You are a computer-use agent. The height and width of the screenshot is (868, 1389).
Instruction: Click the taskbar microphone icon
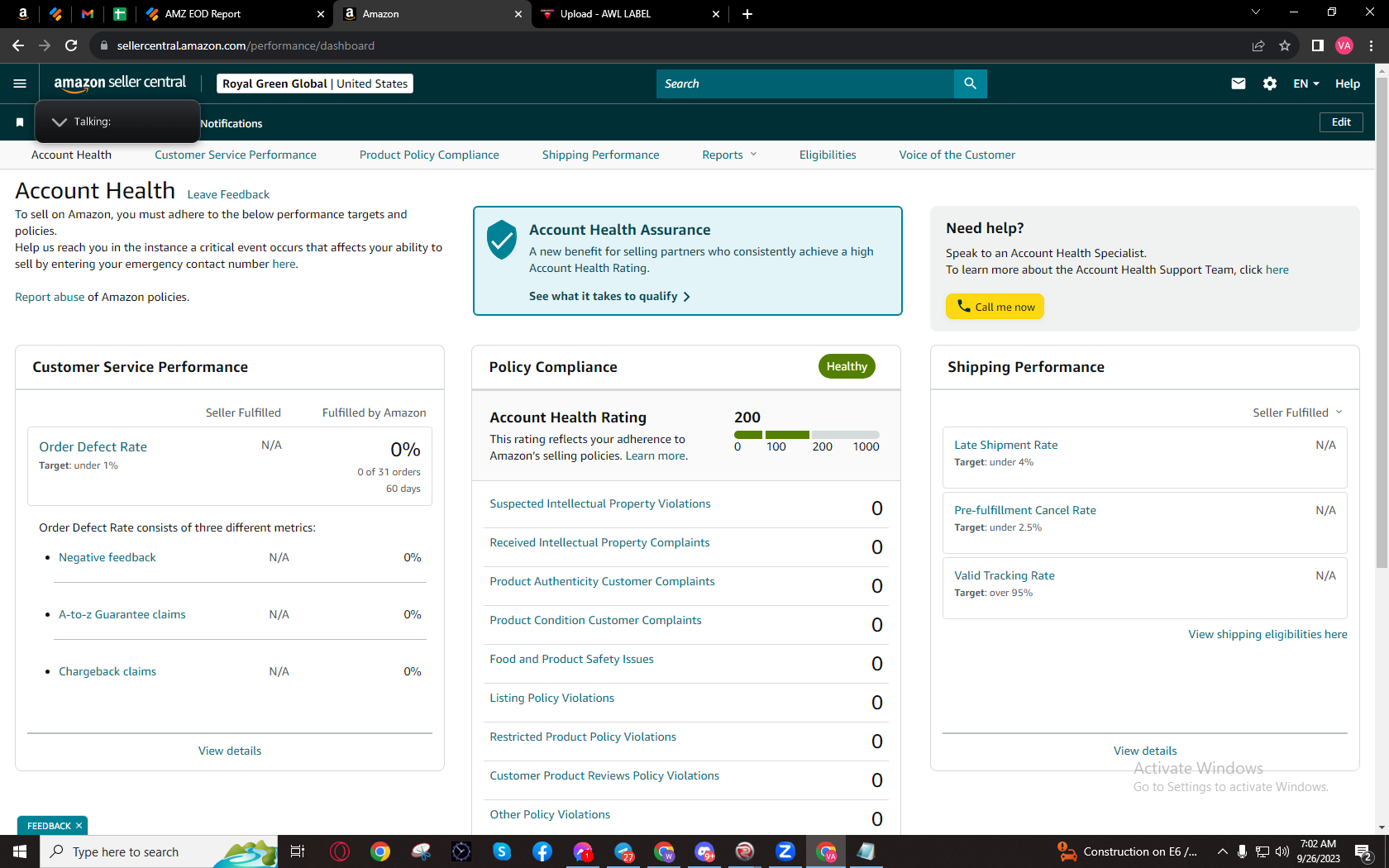(1242, 851)
